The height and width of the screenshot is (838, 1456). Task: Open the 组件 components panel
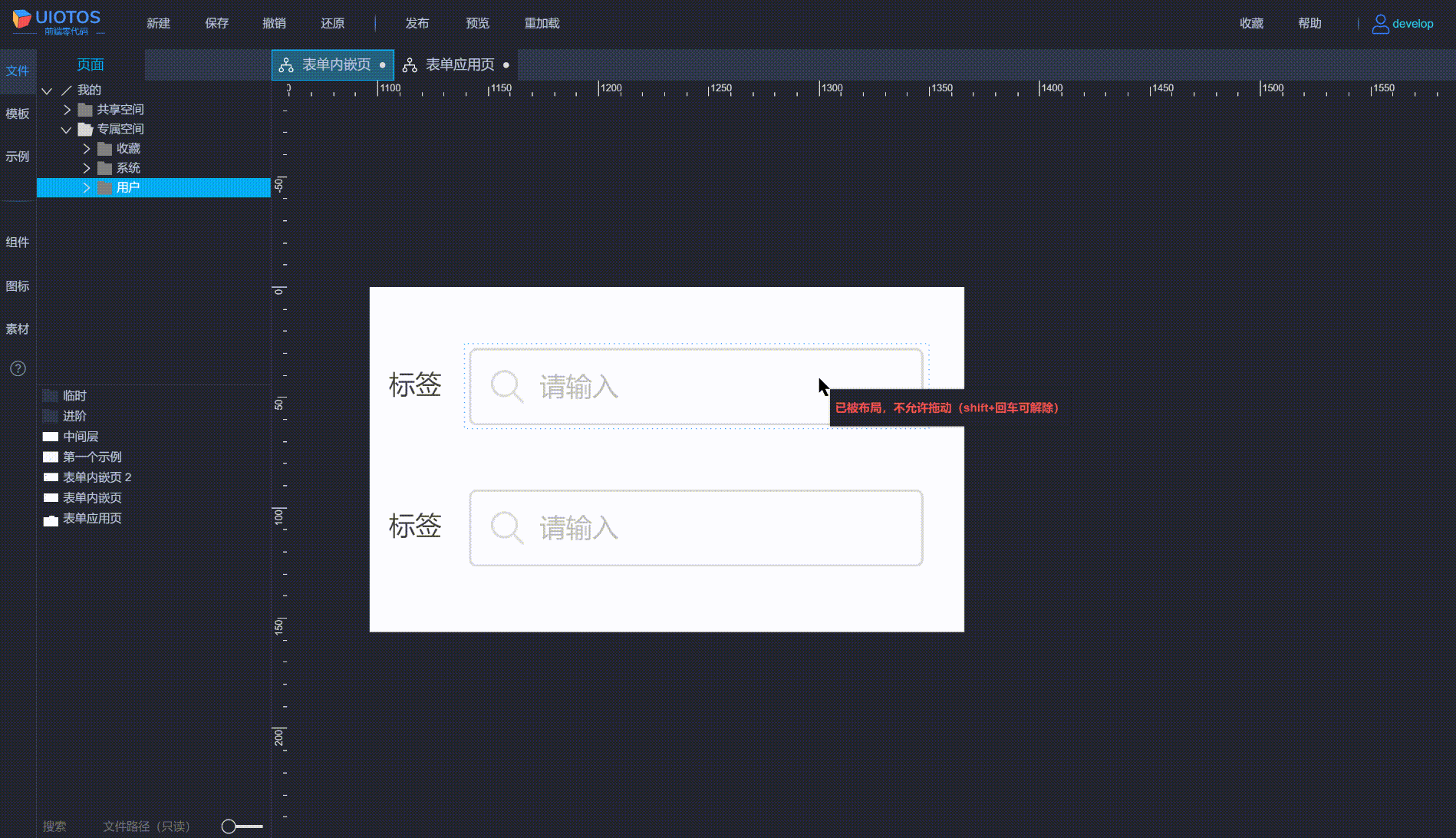coord(18,241)
